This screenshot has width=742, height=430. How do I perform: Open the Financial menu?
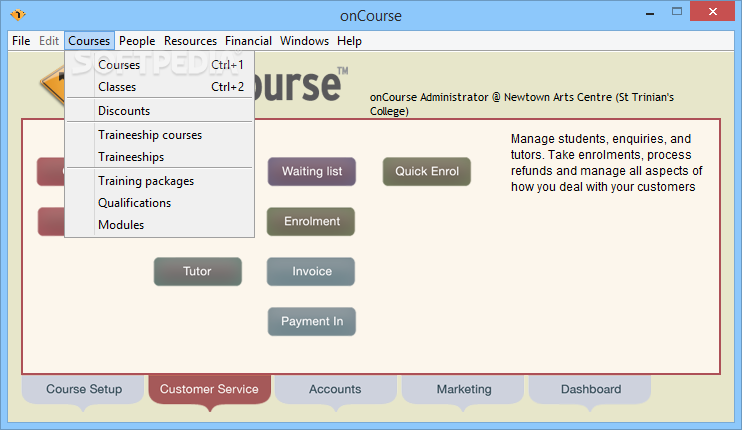click(x=248, y=41)
